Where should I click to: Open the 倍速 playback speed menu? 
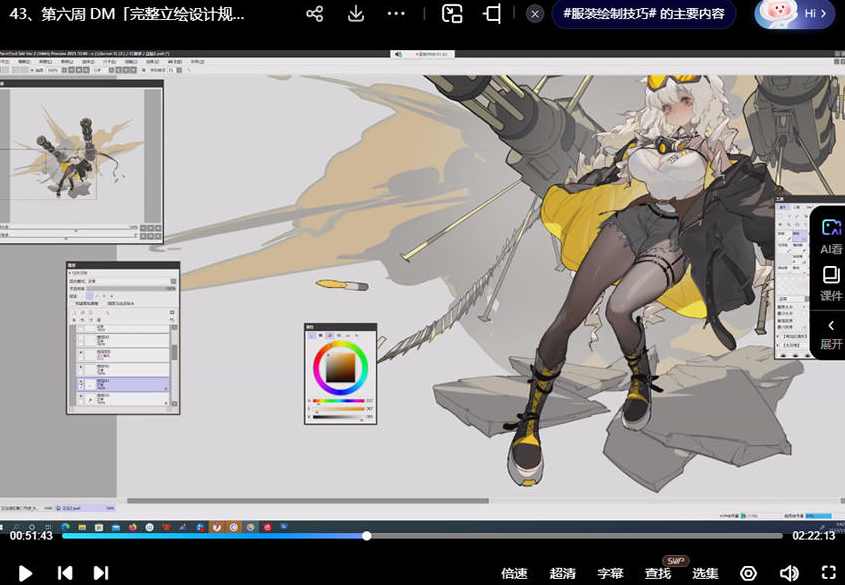[x=514, y=573]
